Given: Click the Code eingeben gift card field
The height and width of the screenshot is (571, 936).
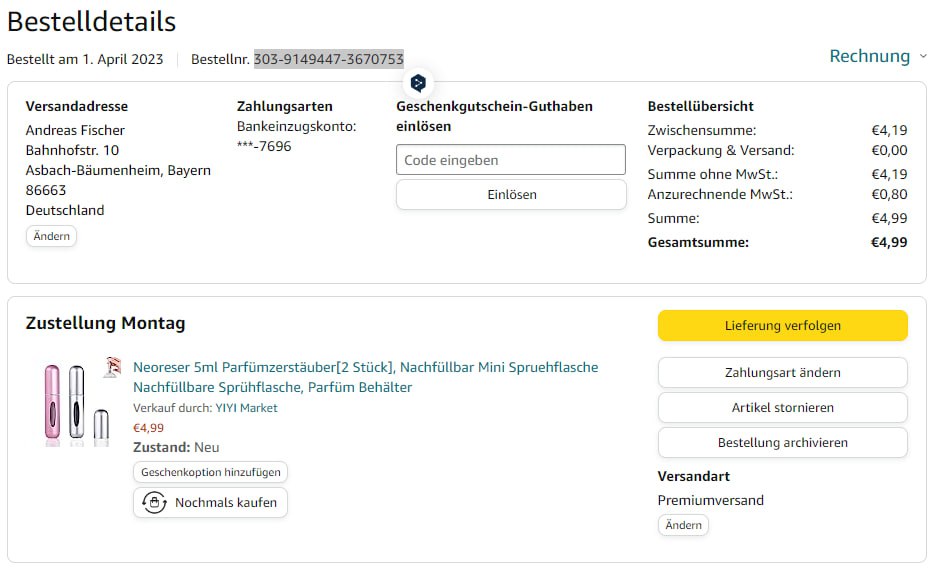Looking at the screenshot, I should (x=510, y=160).
